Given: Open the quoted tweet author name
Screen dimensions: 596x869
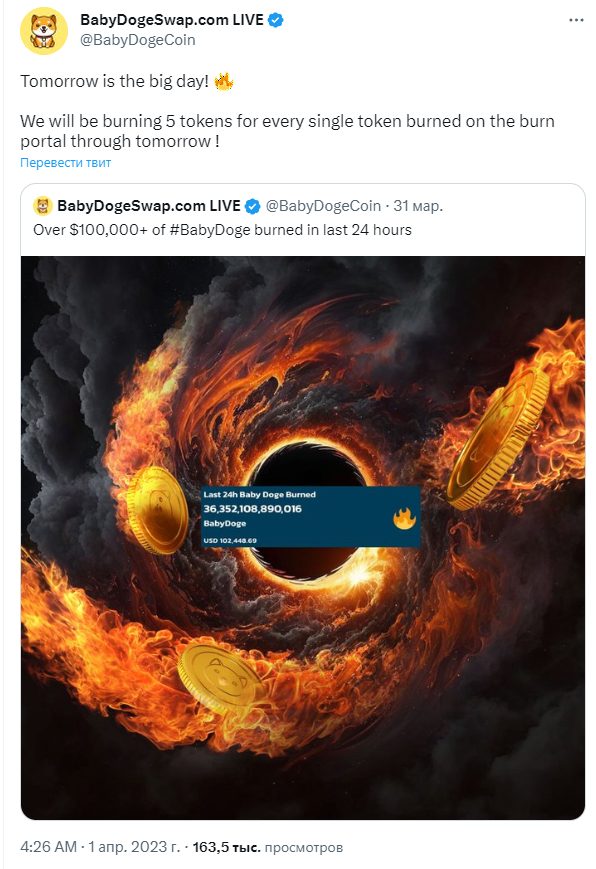Looking at the screenshot, I should click(149, 206).
